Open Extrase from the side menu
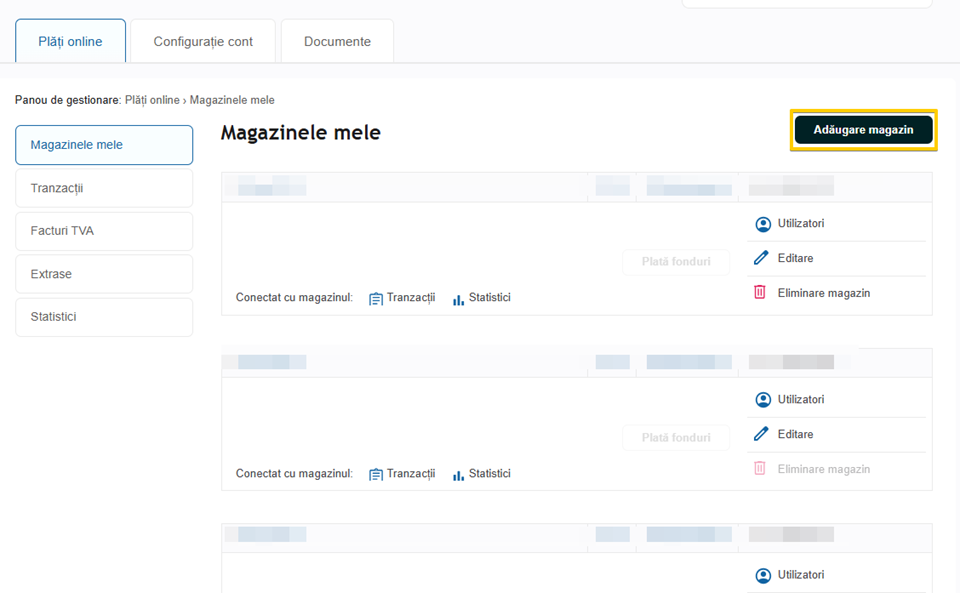960x593 pixels. pyautogui.click(x=104, y=274)
